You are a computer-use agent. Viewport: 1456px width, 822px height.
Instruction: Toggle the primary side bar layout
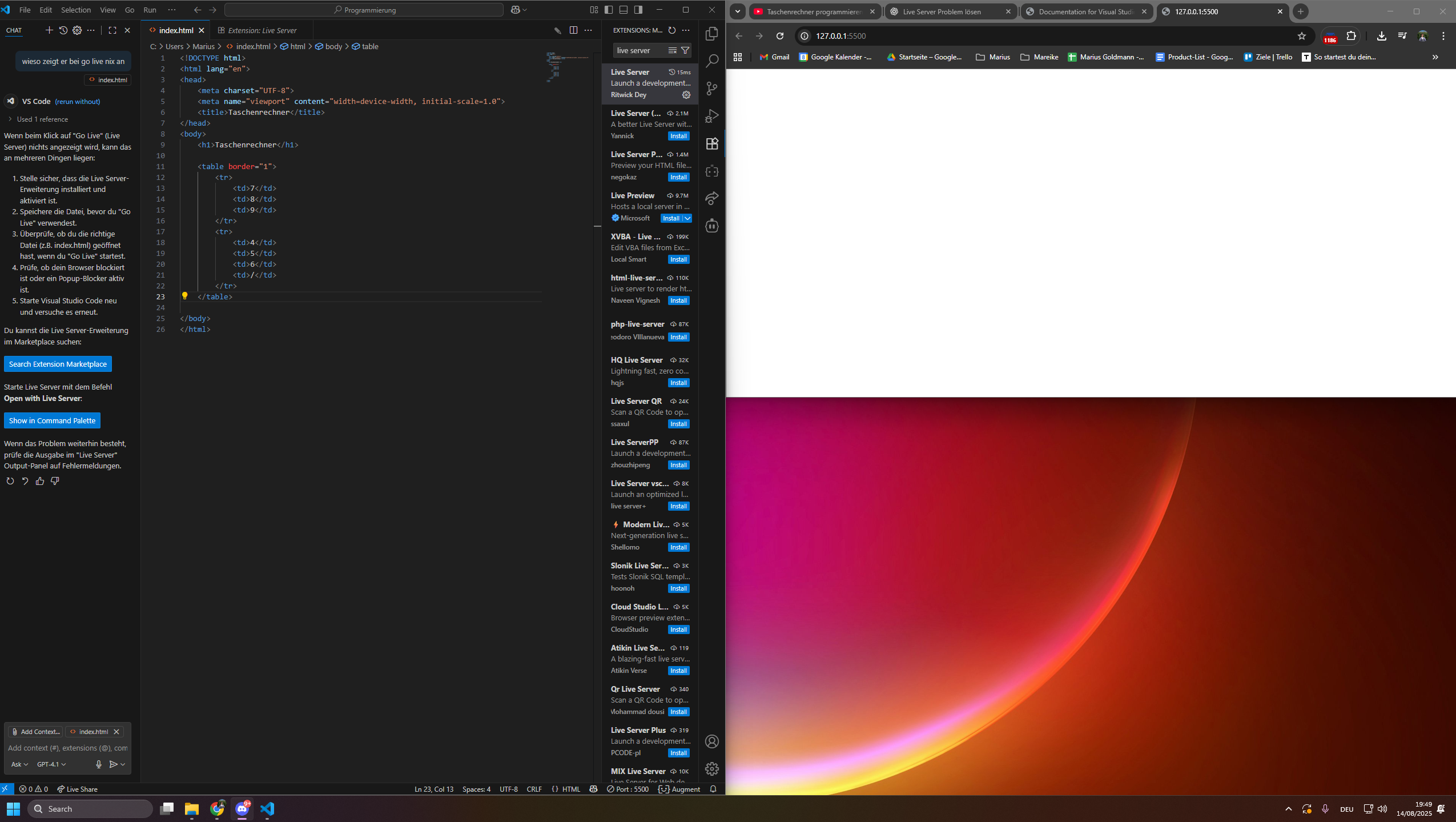(x=609, y=10)
